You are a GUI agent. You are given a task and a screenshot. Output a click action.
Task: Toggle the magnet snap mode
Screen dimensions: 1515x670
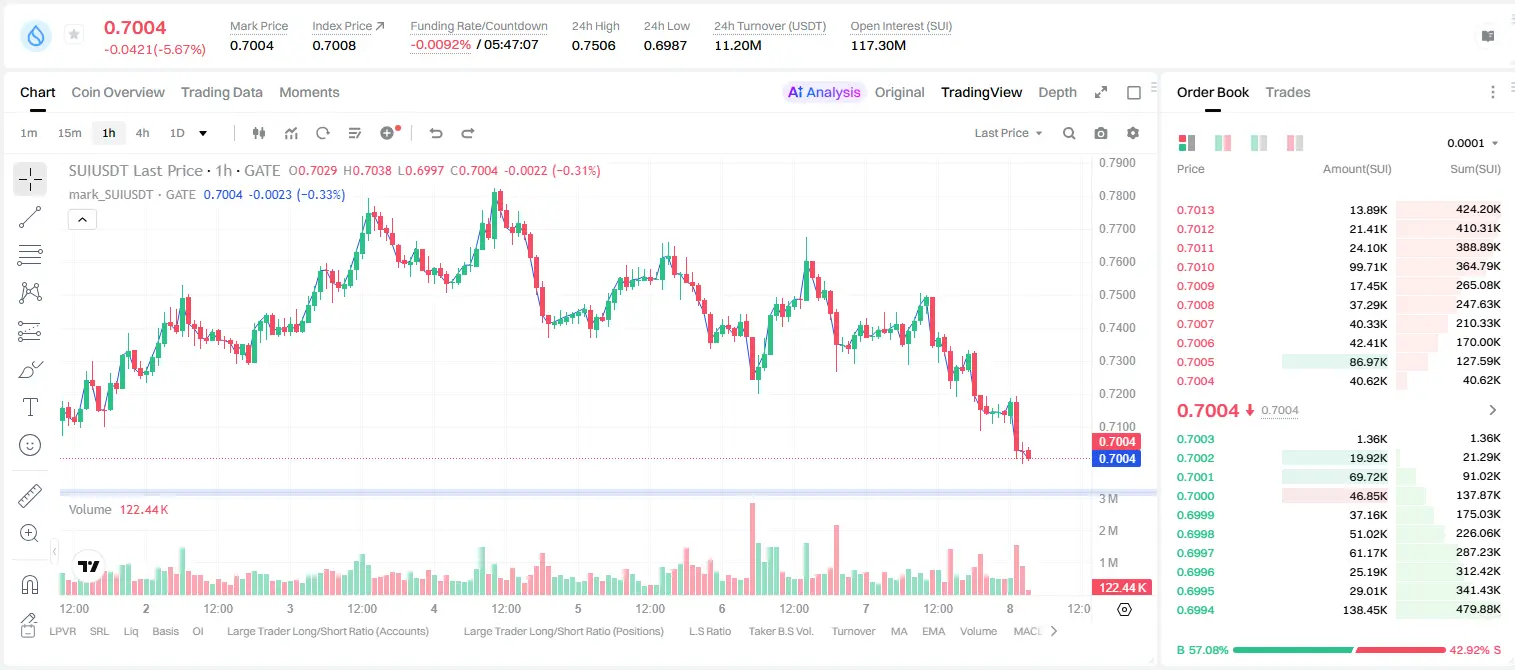[x=30, y=585]
